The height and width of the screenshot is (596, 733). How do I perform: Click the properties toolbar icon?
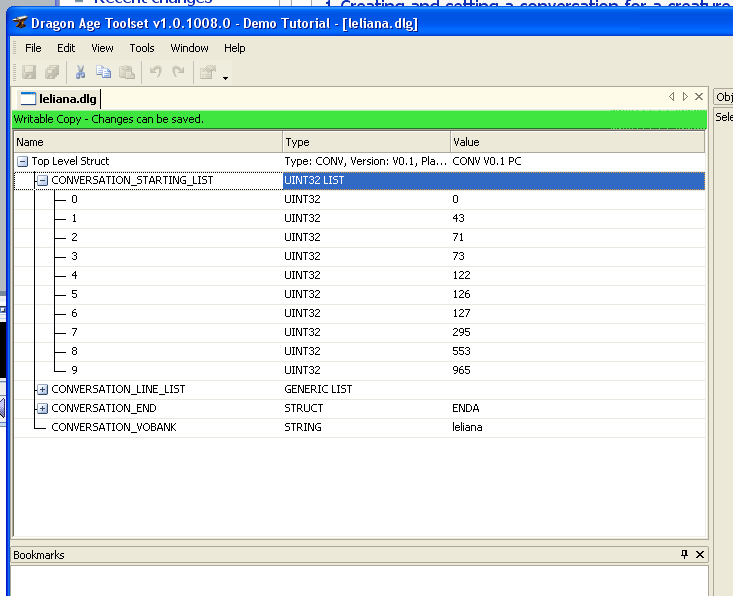tap(207, 72)
